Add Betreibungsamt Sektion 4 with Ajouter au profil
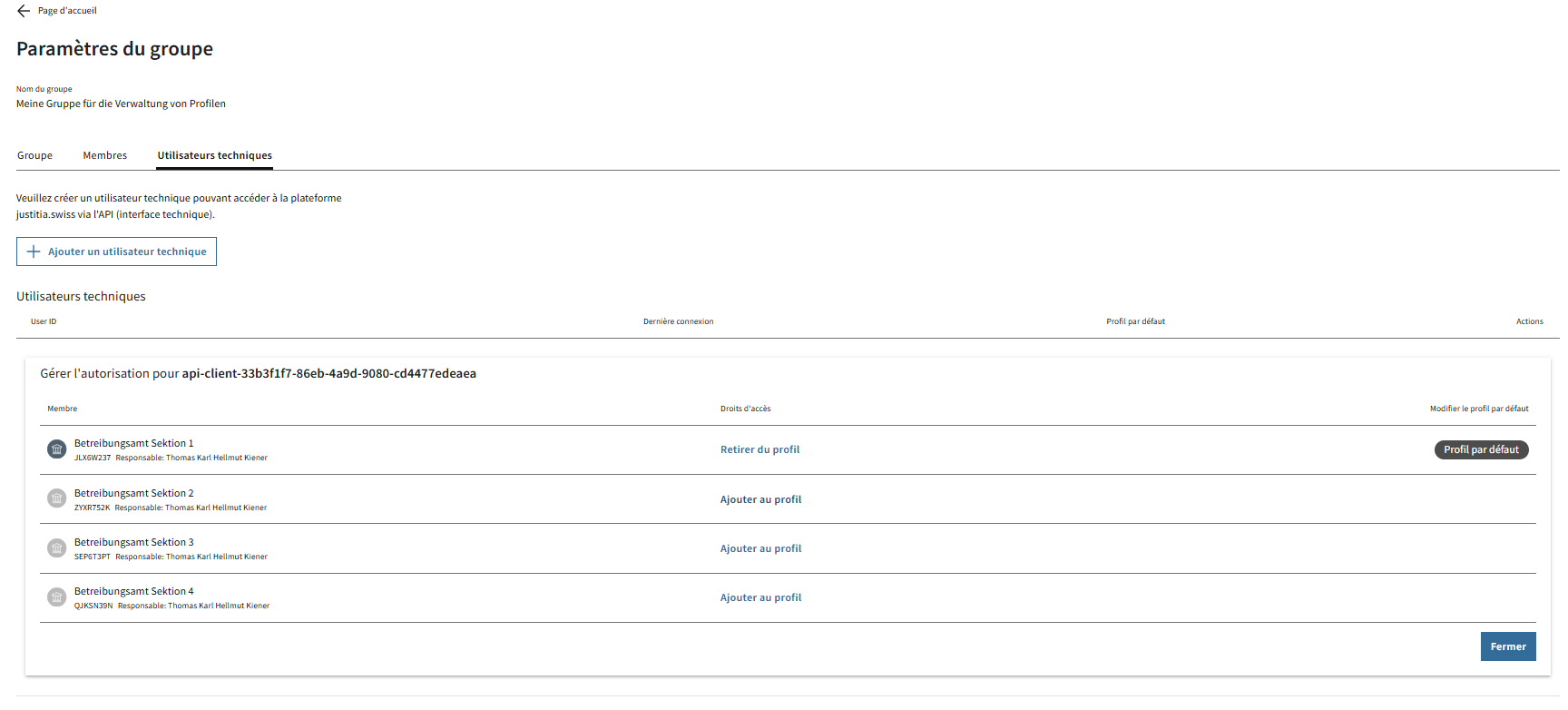1568x710 pixels. (761, 597)
